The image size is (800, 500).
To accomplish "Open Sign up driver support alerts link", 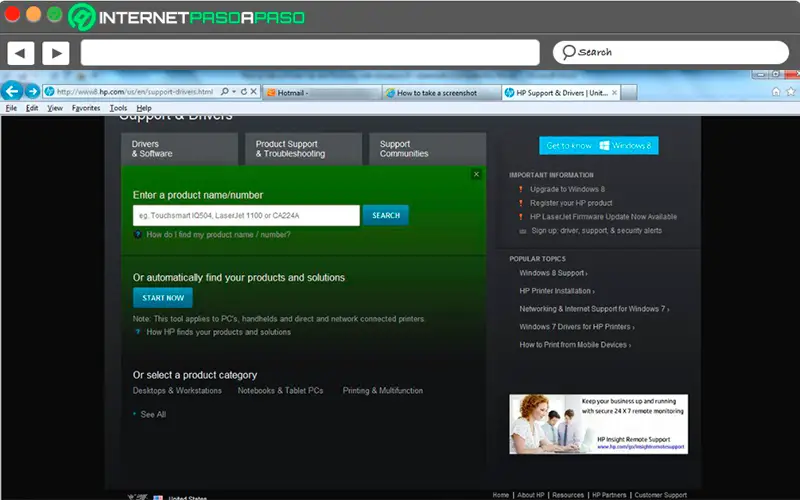I will (x=596, y=231).
